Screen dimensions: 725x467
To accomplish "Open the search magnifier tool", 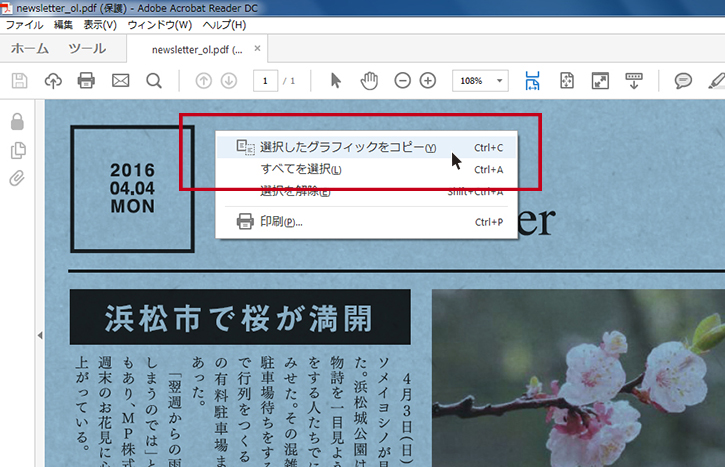I will pyautogui.click(x=154, y=80).
